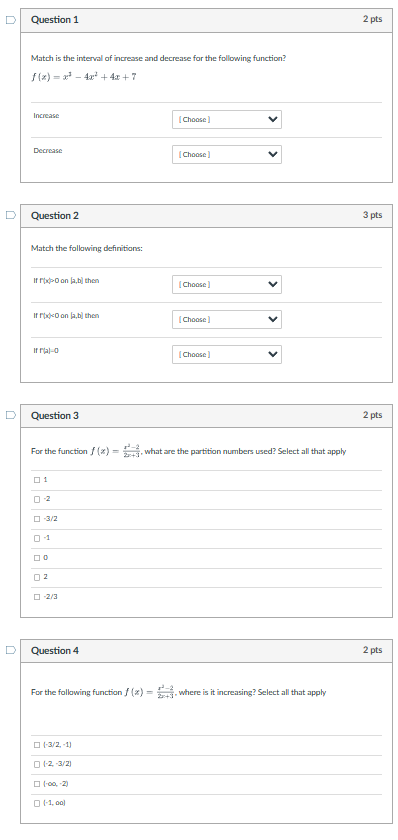The width and height of the screenshot is (398, 840).
Task: Select interval (-2, -3/2) as increasing
Action: coord(37,764)
